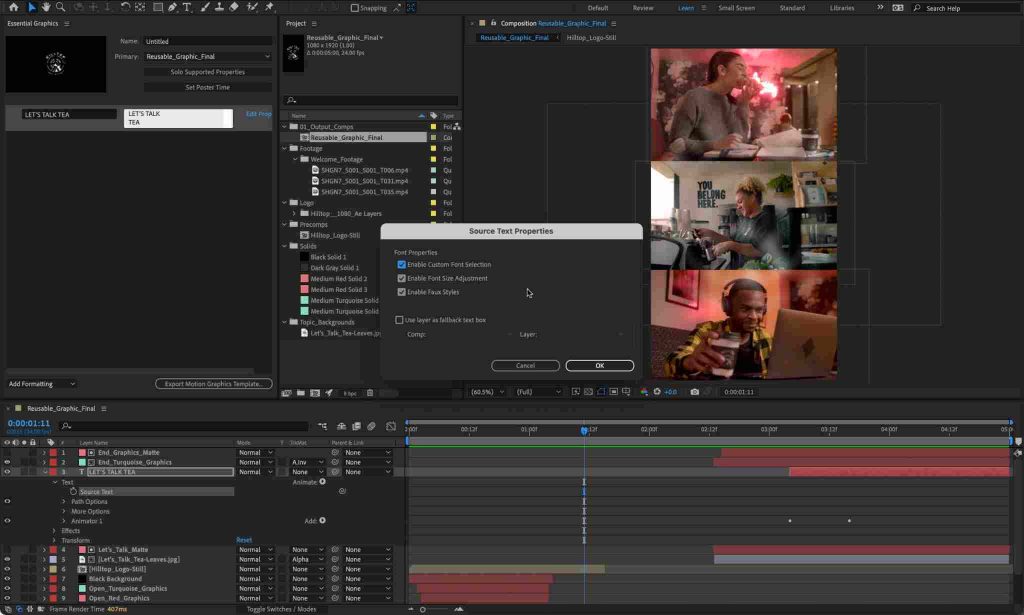Click the trash delete icon in Project panel
Viewport: 1024px width, 615px height.
click(x=370, y=393)
